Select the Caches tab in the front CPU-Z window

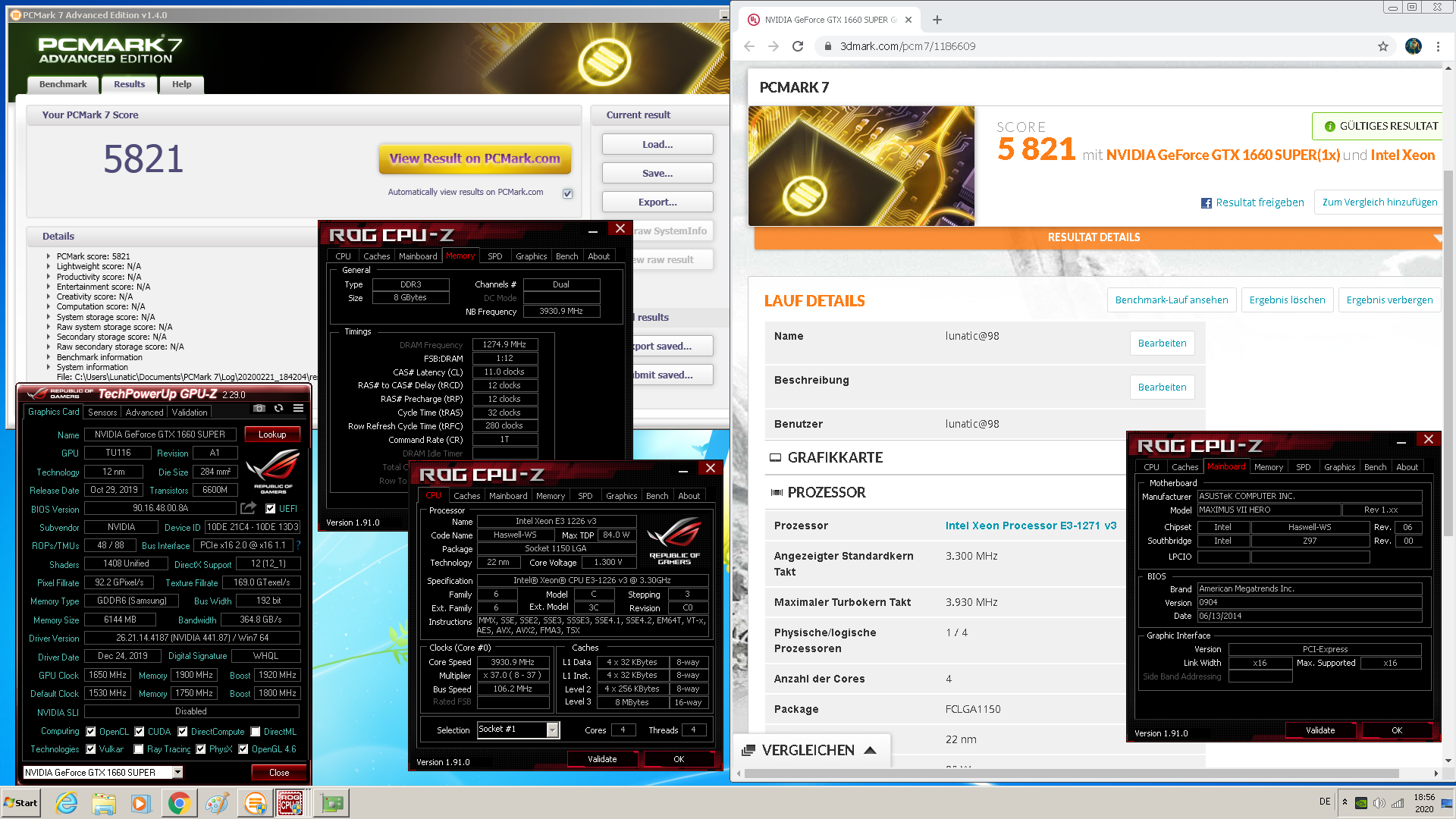pos(466,496)
